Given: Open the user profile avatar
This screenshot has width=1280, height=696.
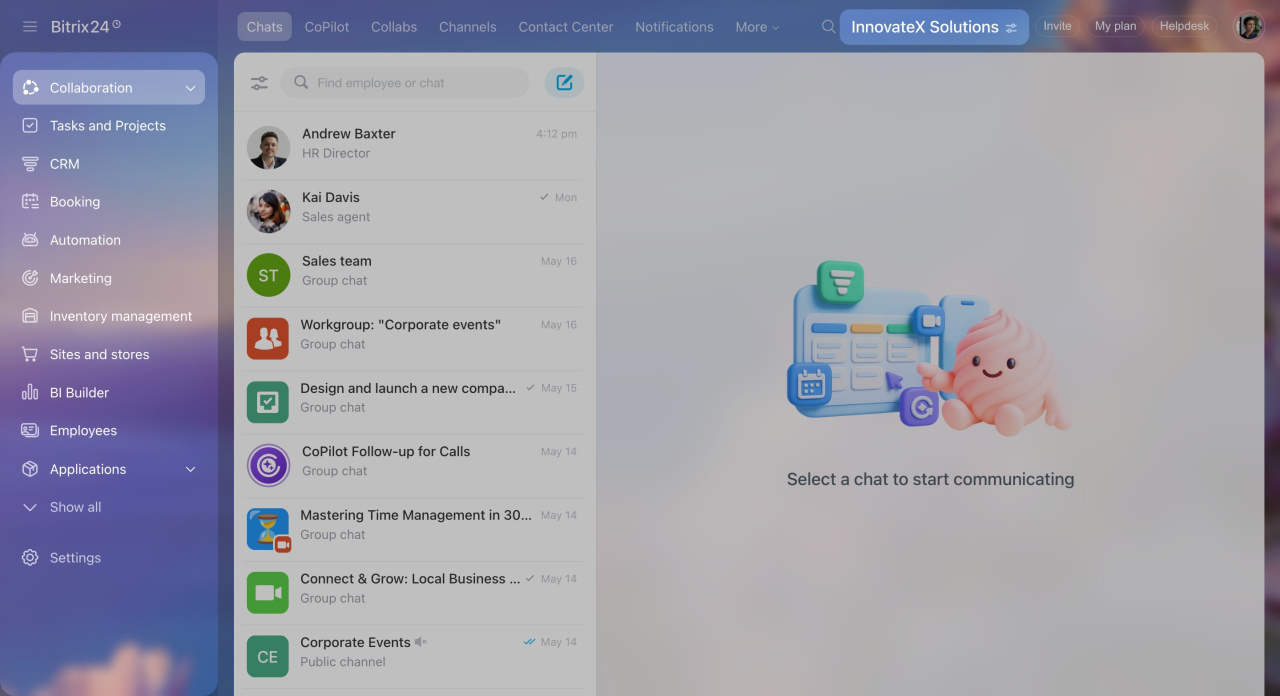Looking at the screenshot, I should point(1249,26).
